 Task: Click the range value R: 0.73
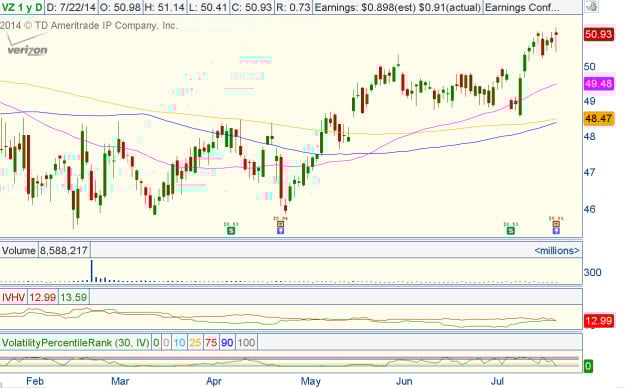click(x=293, y=7)
